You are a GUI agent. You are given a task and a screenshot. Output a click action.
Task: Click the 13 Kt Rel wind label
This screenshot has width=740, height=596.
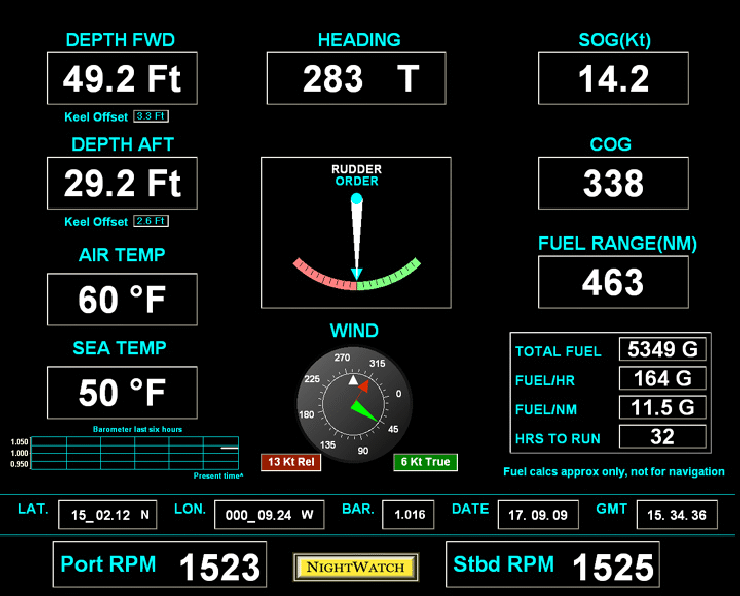(x=291, y=462)
